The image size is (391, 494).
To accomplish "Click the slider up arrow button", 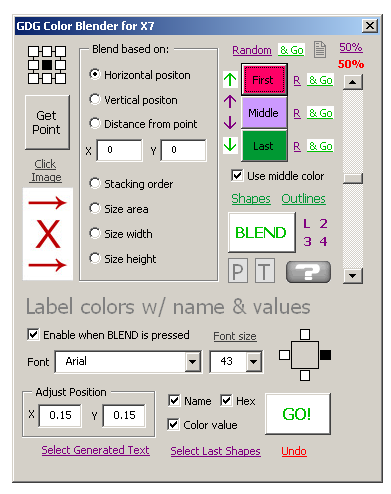I will 353,82.
